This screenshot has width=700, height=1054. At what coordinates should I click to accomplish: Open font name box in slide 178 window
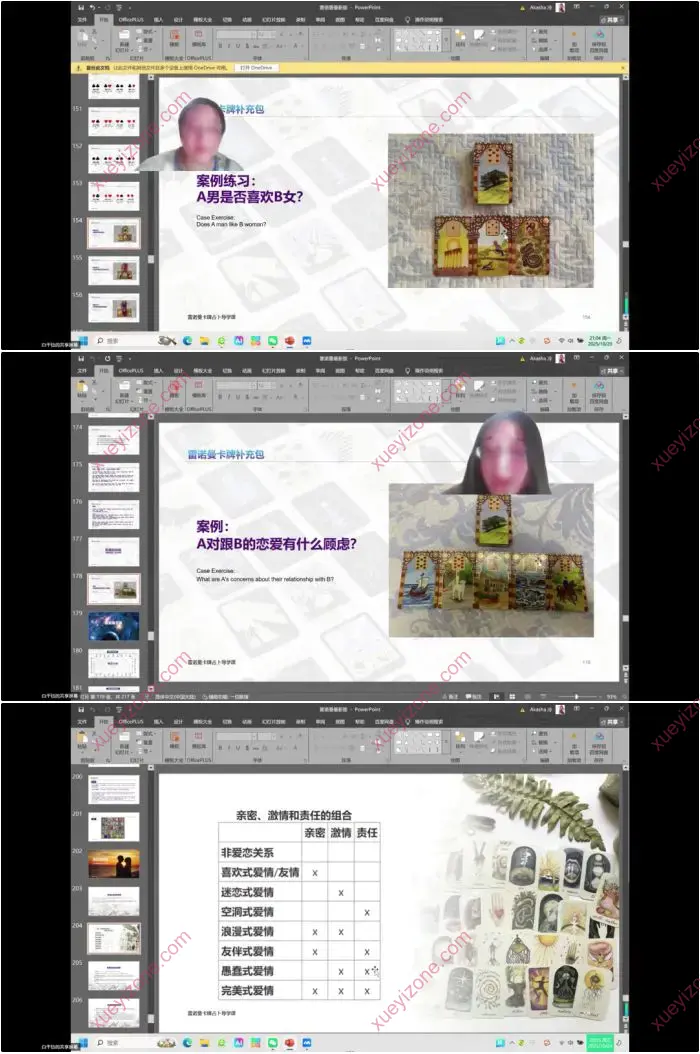point(236,385)
